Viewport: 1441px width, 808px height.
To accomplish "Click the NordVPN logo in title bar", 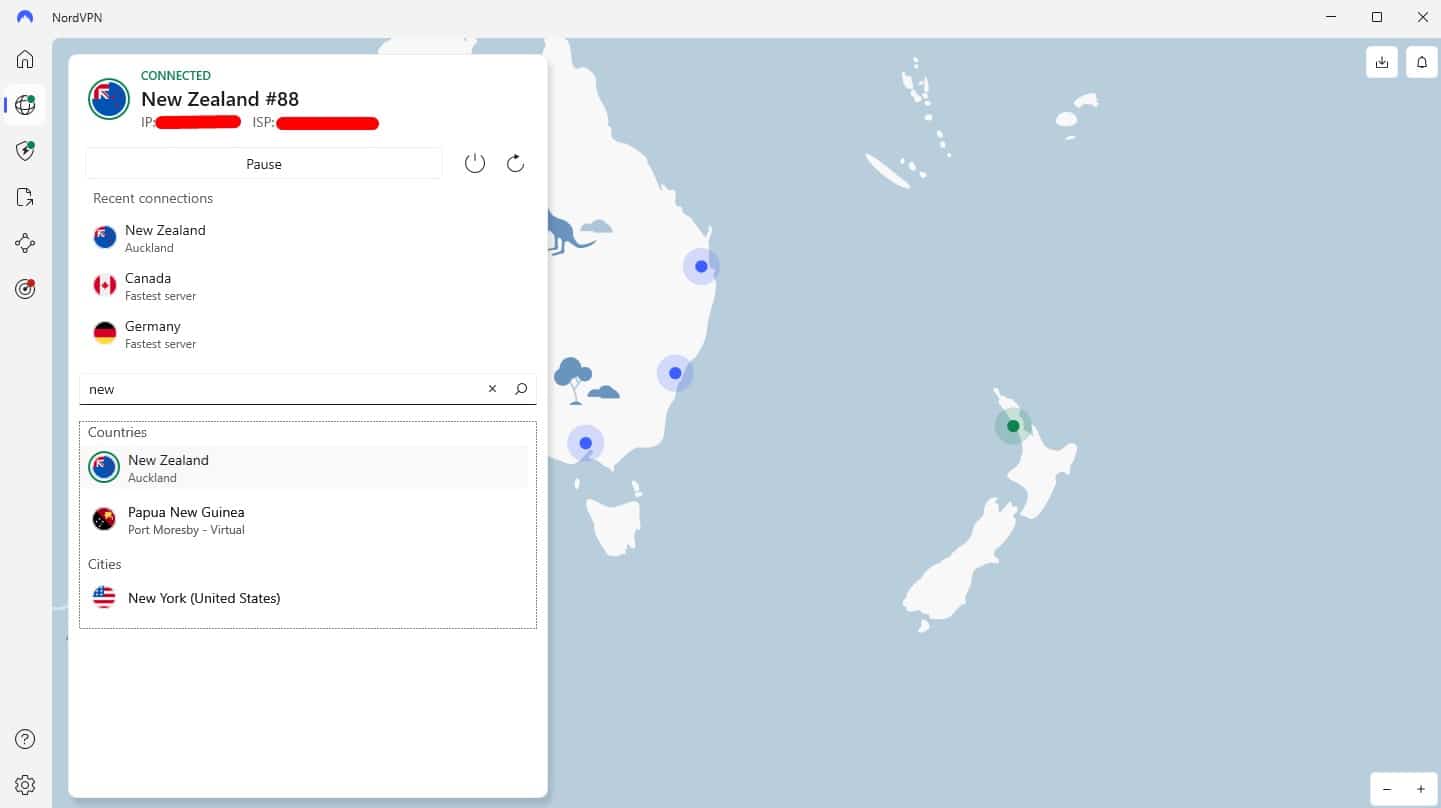I will tap(25, 17).
